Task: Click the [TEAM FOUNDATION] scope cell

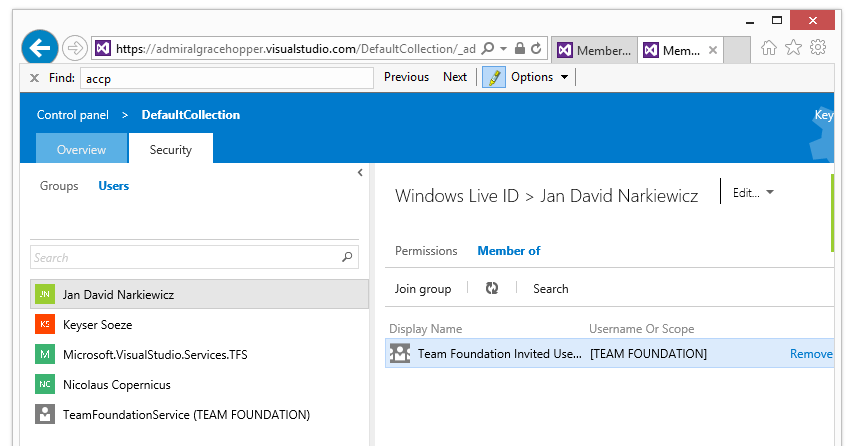Action: point(648,354)
